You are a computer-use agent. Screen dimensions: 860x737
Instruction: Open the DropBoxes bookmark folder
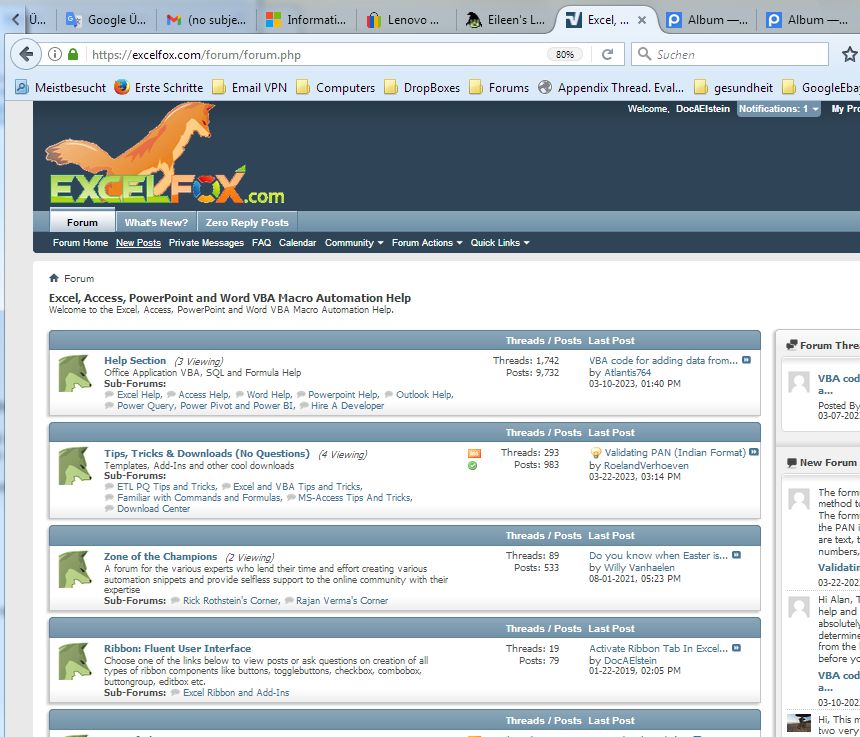click(422, 88)
